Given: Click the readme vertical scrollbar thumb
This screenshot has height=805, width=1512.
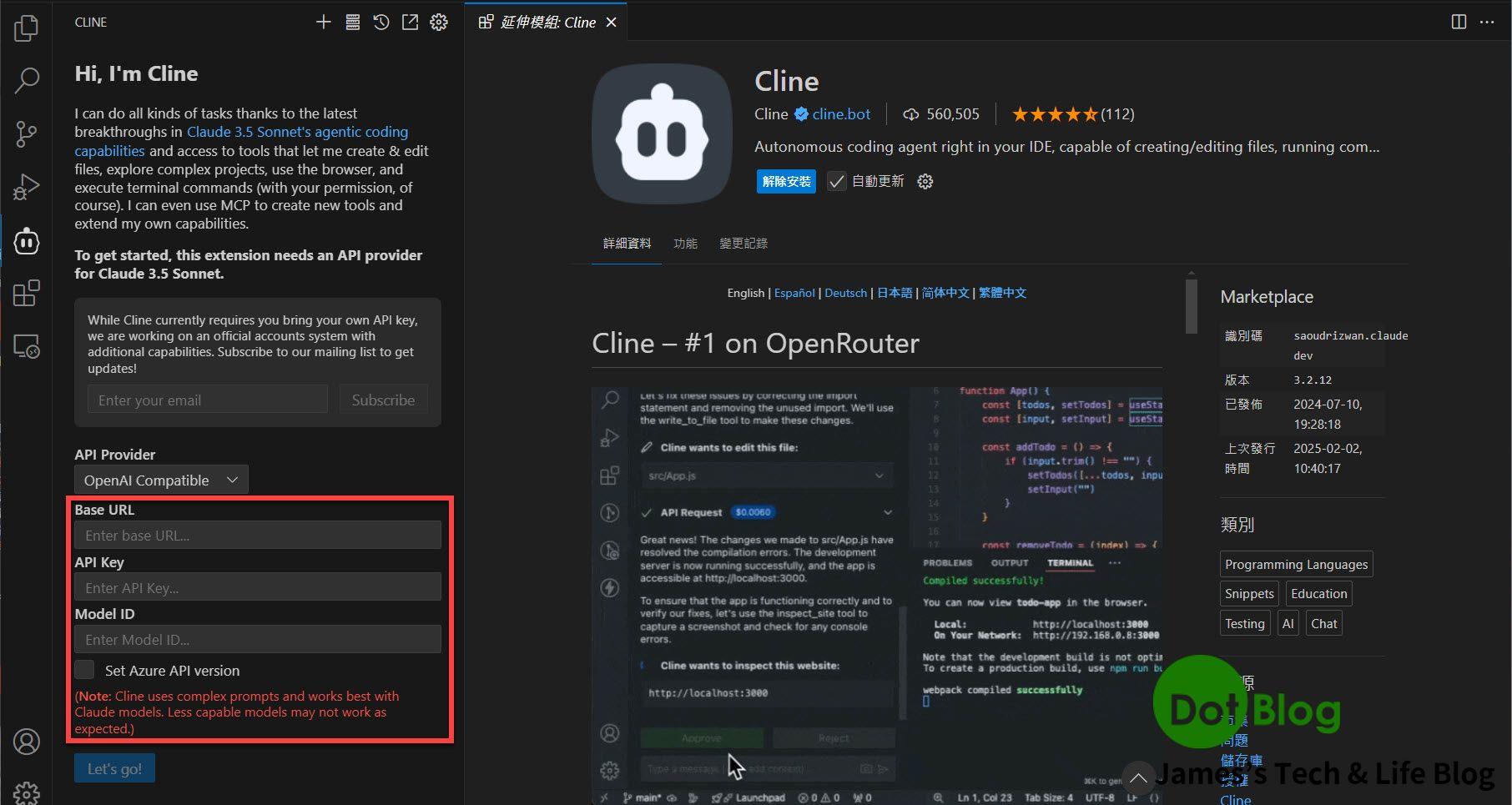Looking at the screenshot, I should (1192, 306).
